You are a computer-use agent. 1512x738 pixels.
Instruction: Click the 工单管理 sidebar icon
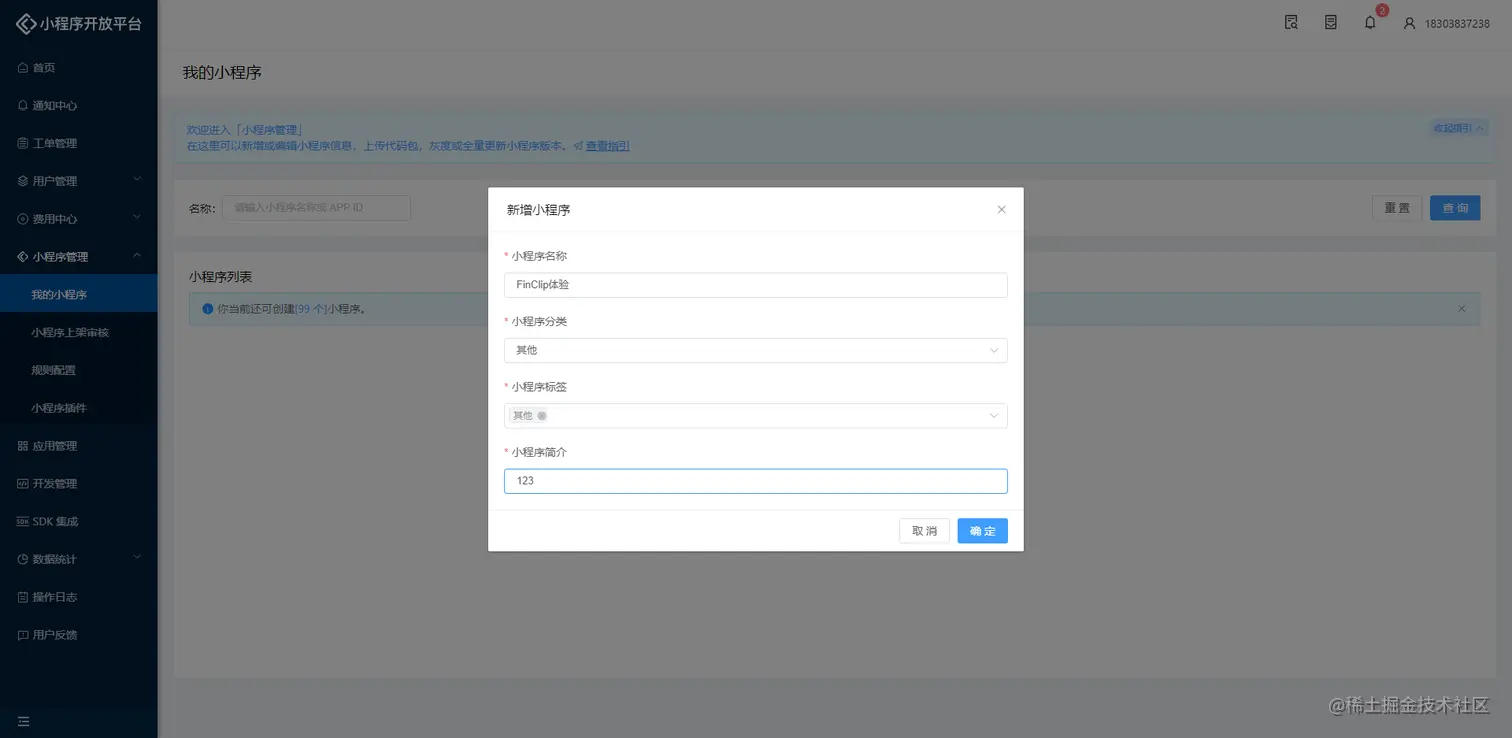coord(23,143)
